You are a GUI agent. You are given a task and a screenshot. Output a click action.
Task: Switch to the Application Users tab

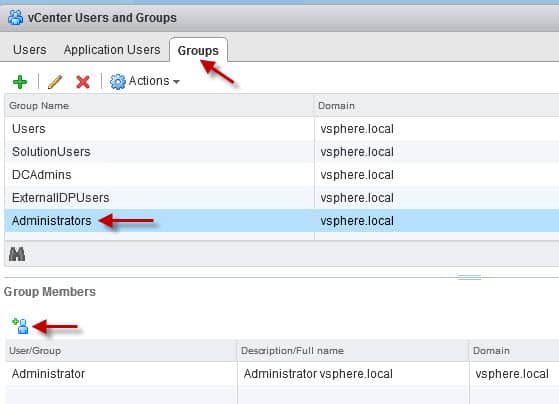pos(112,50)
